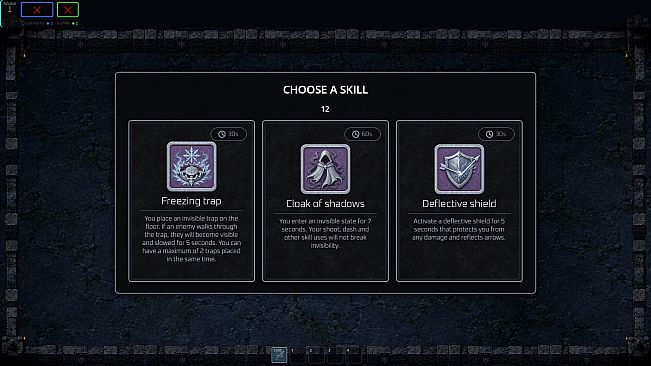Click the 30s cooldown badge on Deflective shield
Viewport: 651px width, 366px height.
(496, 134)
